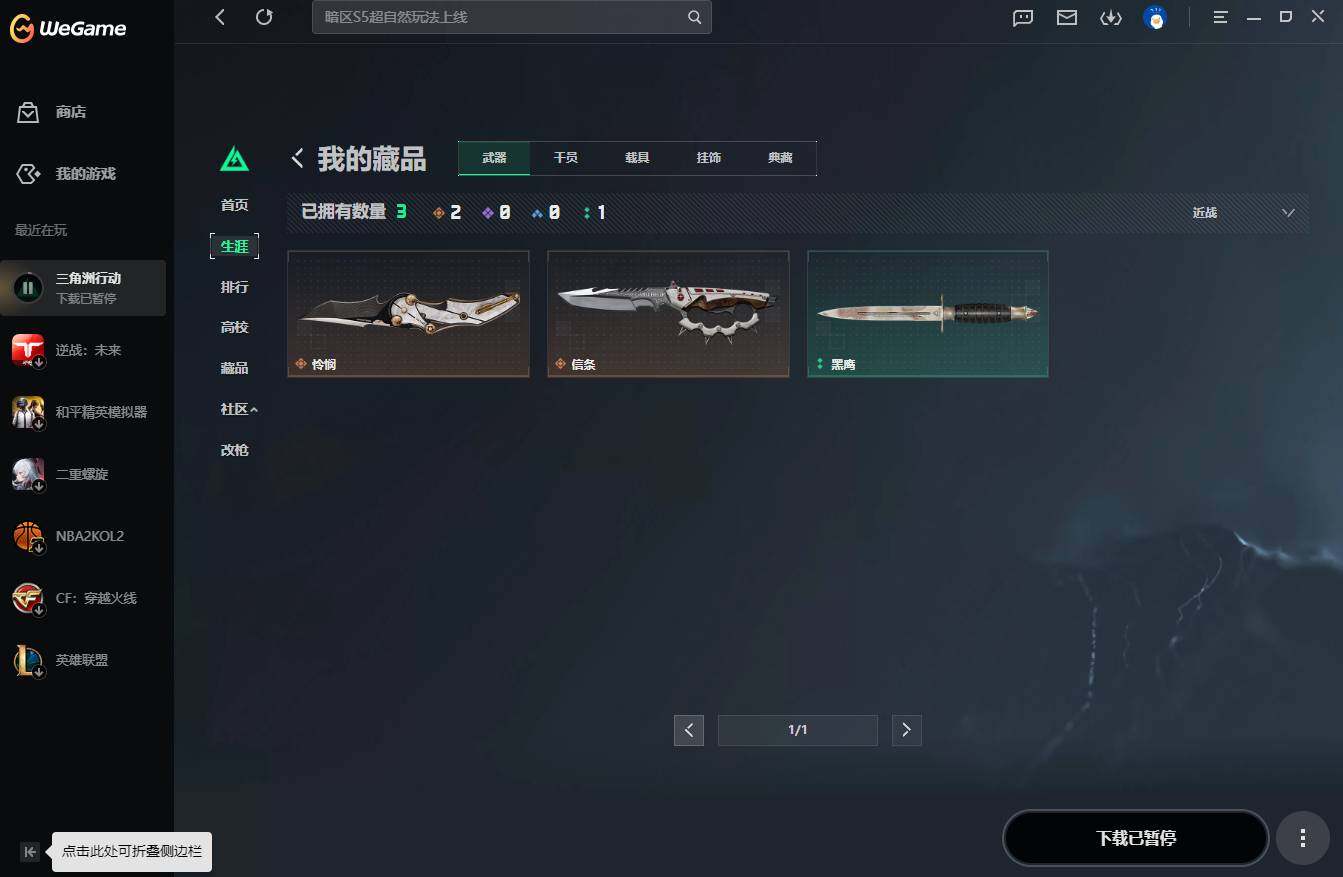Select 三角洲行动 in the recent games list
This screenshot has width=1343, height=877.
(x=83, y=288)
